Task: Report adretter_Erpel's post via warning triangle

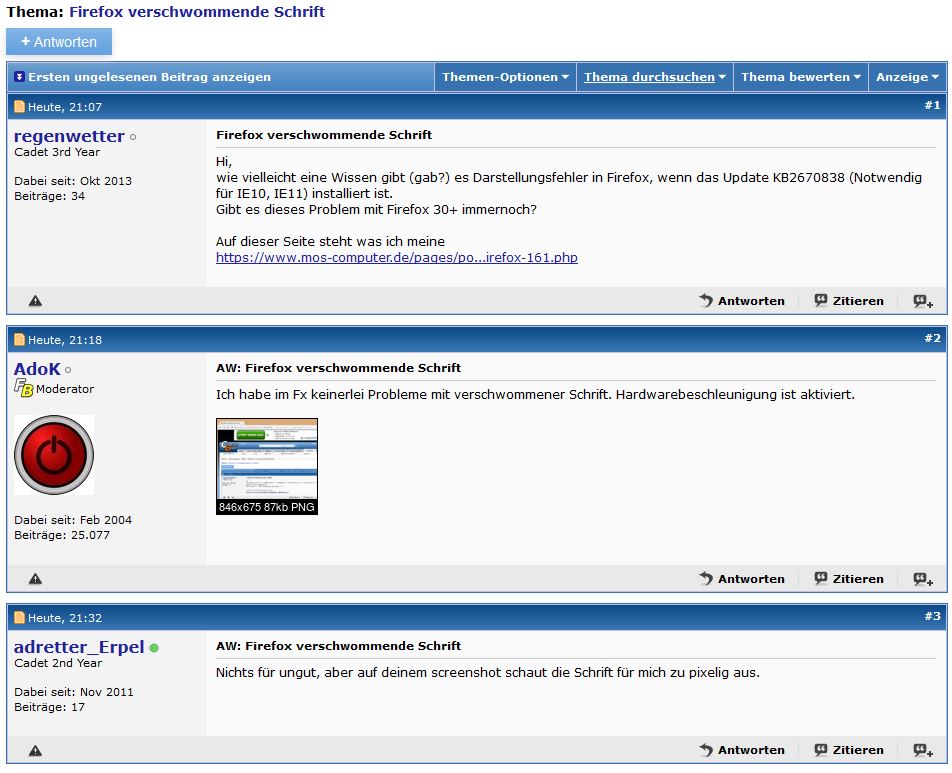Action: point(35,751)
